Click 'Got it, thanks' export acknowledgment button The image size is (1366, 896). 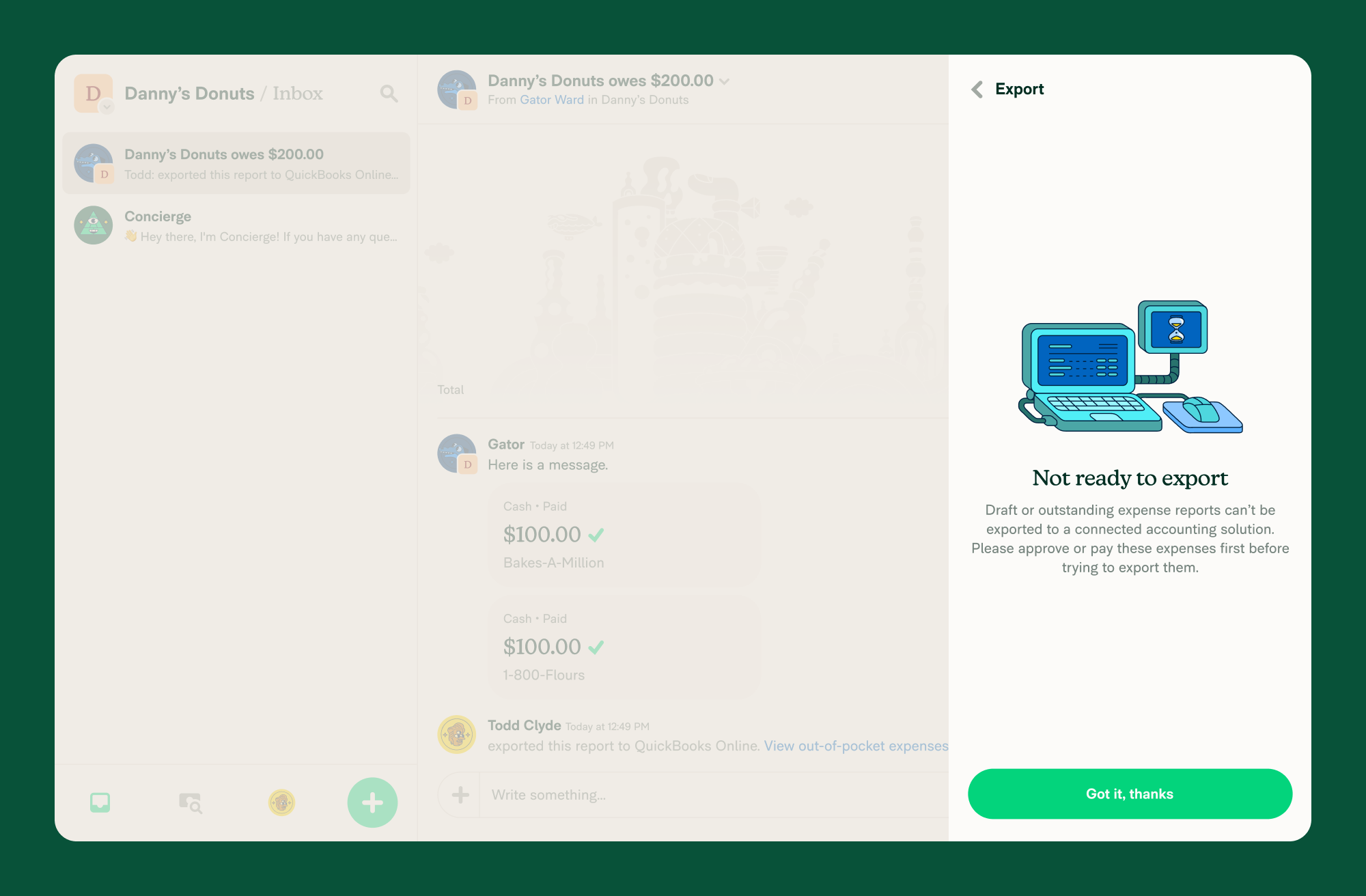[1129, 794]
